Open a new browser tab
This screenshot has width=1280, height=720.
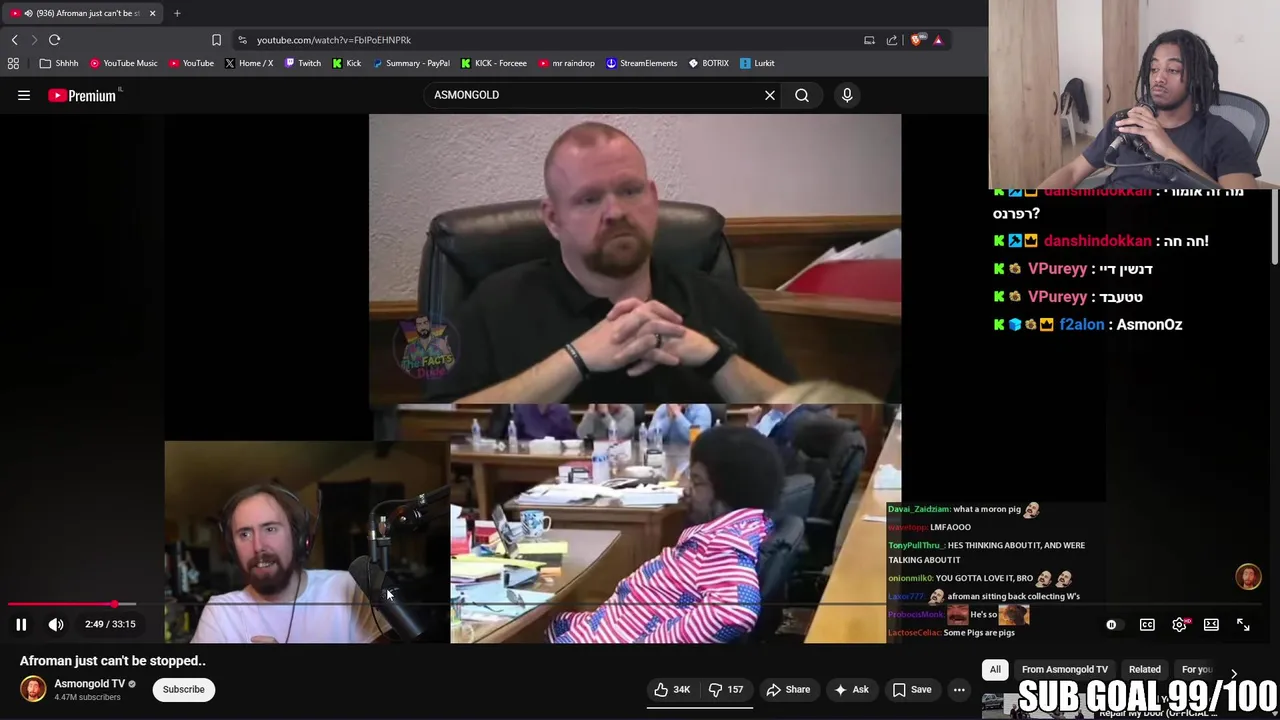(x=177, y=13)
